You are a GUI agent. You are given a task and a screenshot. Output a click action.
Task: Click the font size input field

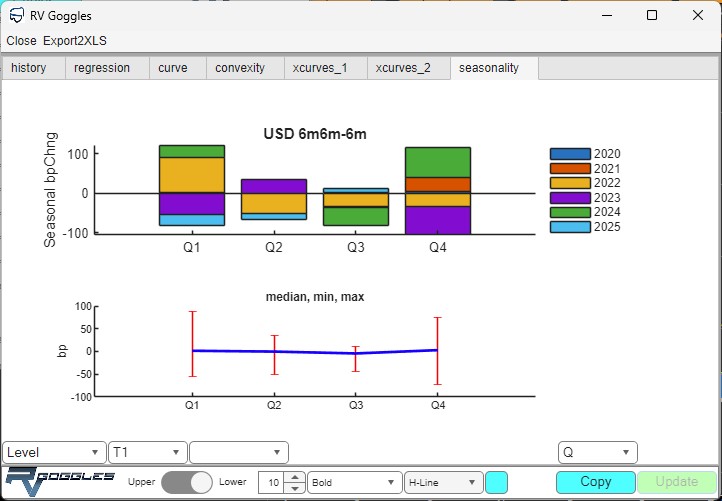(271, 482)
